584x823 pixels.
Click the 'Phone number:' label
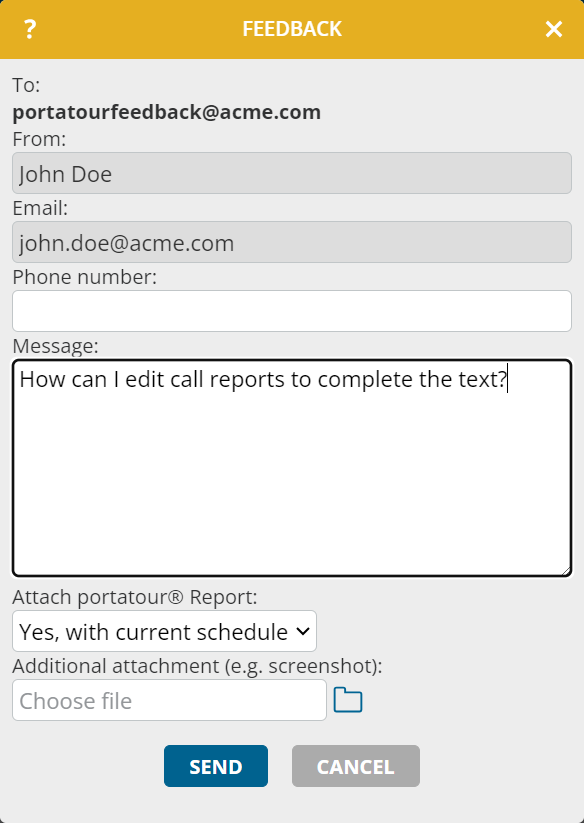coord(84,277)
